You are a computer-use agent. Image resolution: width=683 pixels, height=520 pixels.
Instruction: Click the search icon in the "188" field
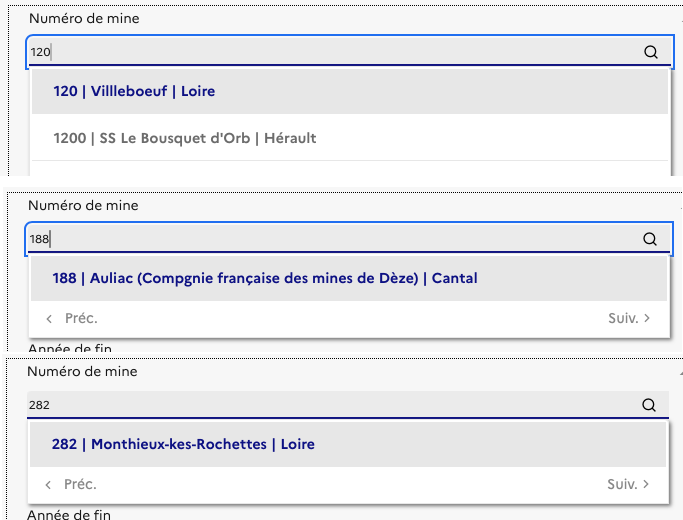(x=650, y=239)
